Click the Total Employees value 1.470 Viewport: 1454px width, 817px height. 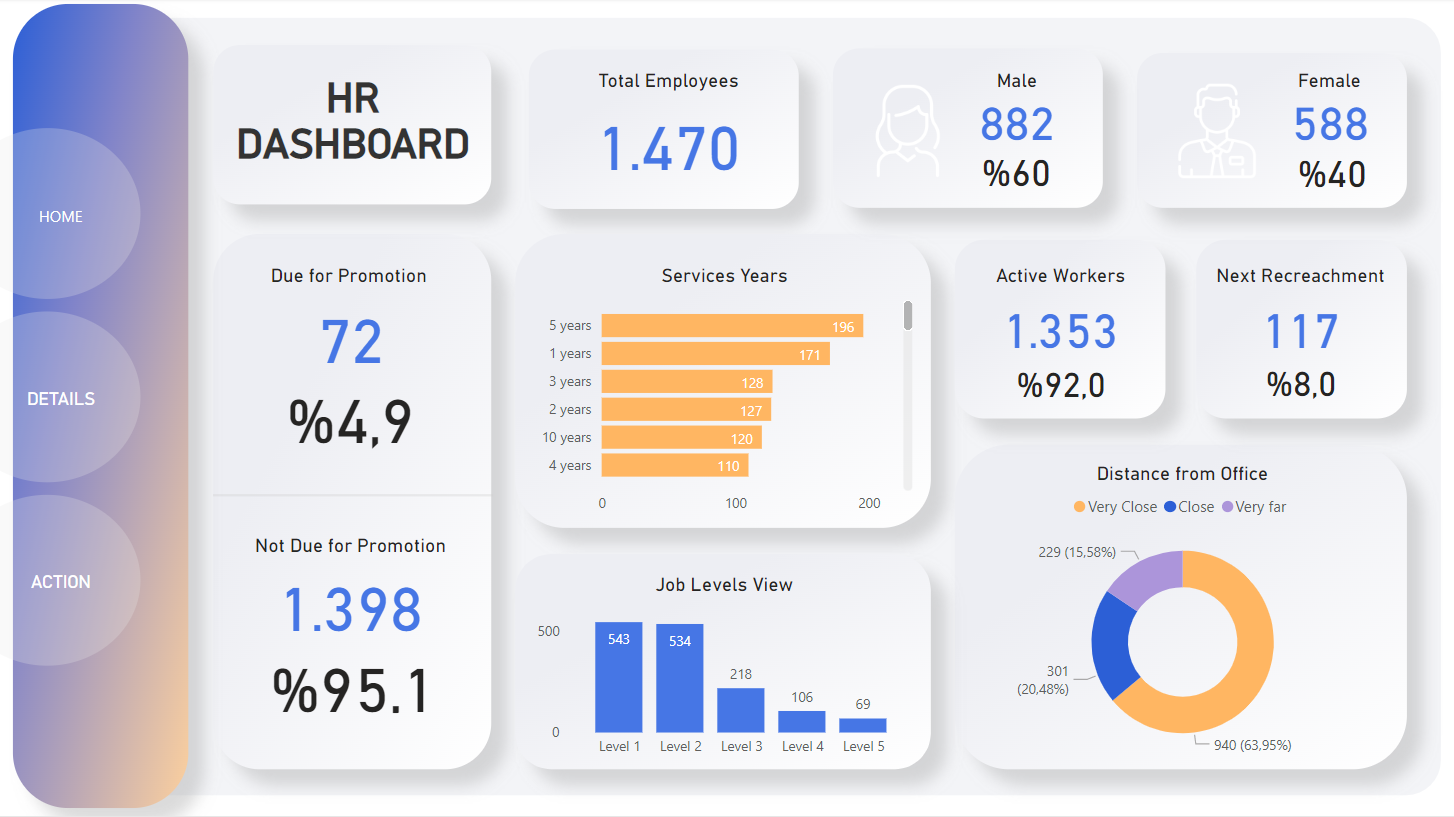669,149
